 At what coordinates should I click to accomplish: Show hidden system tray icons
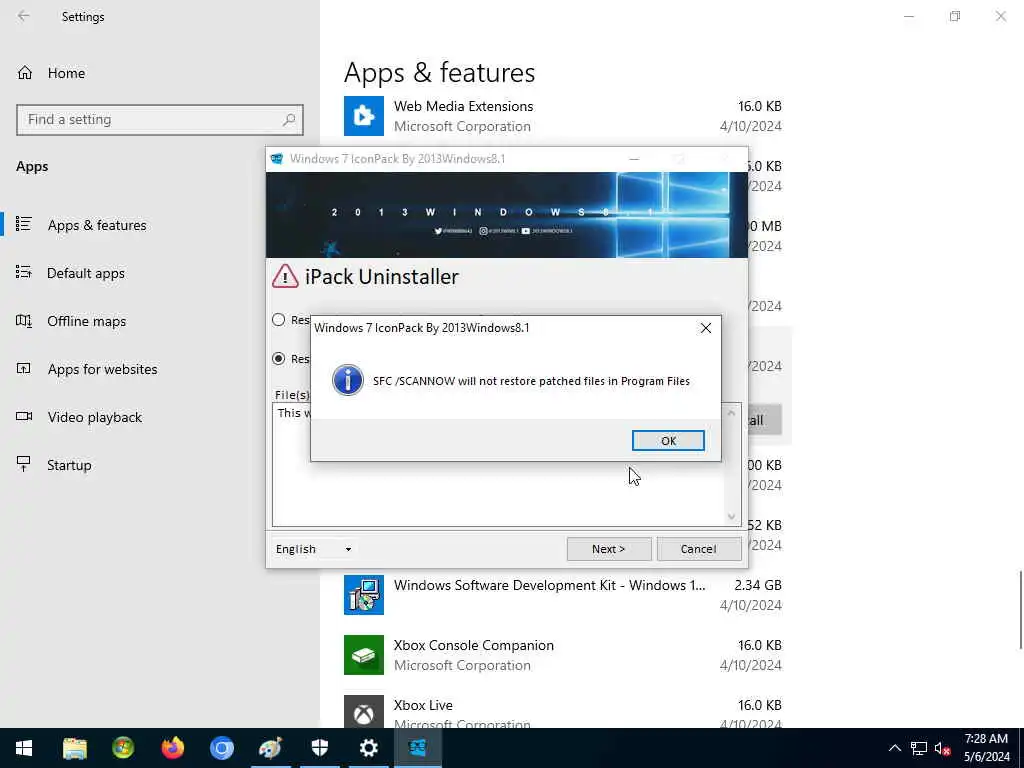pos(895,748)
